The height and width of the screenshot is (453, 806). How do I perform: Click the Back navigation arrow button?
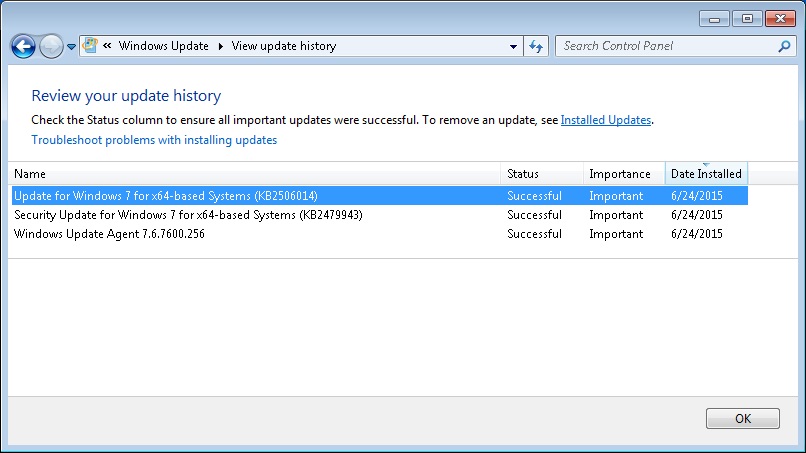click(23, 46)
